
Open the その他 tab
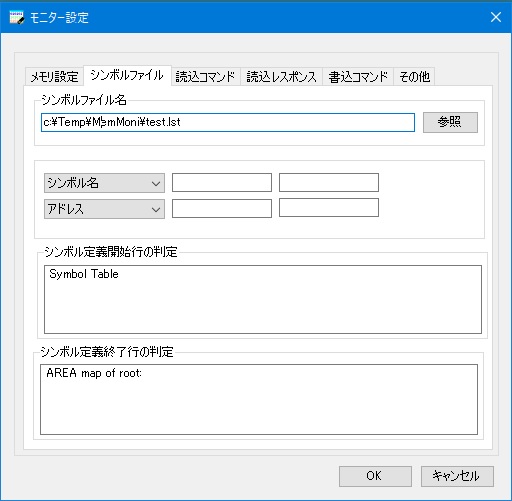(414, 77)
